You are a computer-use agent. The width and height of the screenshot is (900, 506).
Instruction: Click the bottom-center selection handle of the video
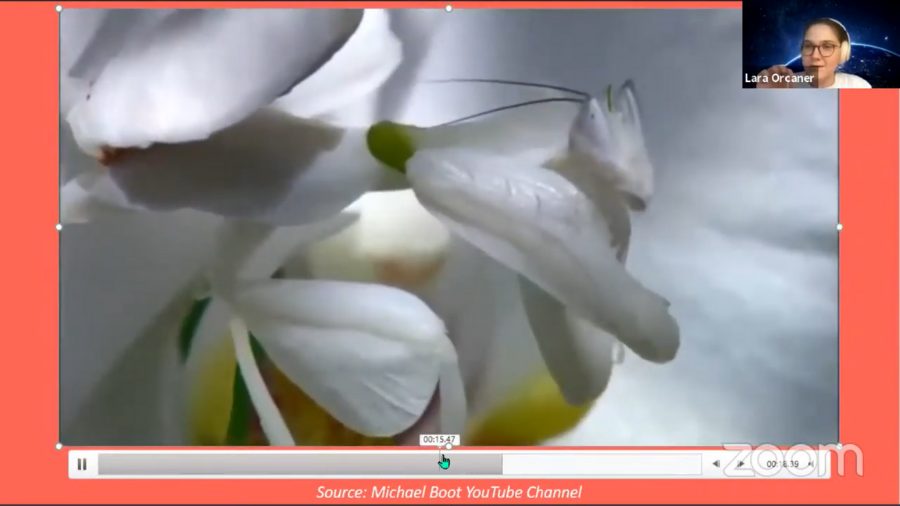[449, 446]
